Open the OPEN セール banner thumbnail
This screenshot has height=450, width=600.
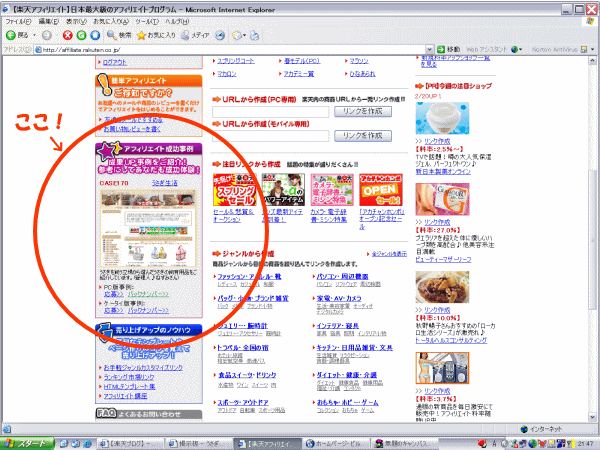coord(381,190)
